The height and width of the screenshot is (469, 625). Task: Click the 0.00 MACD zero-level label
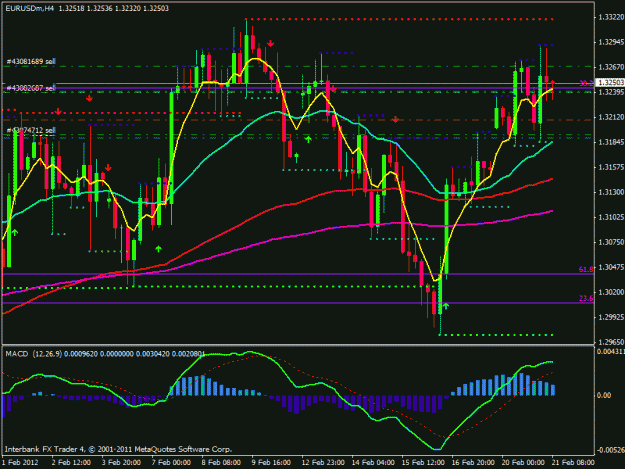coord(604,395)
